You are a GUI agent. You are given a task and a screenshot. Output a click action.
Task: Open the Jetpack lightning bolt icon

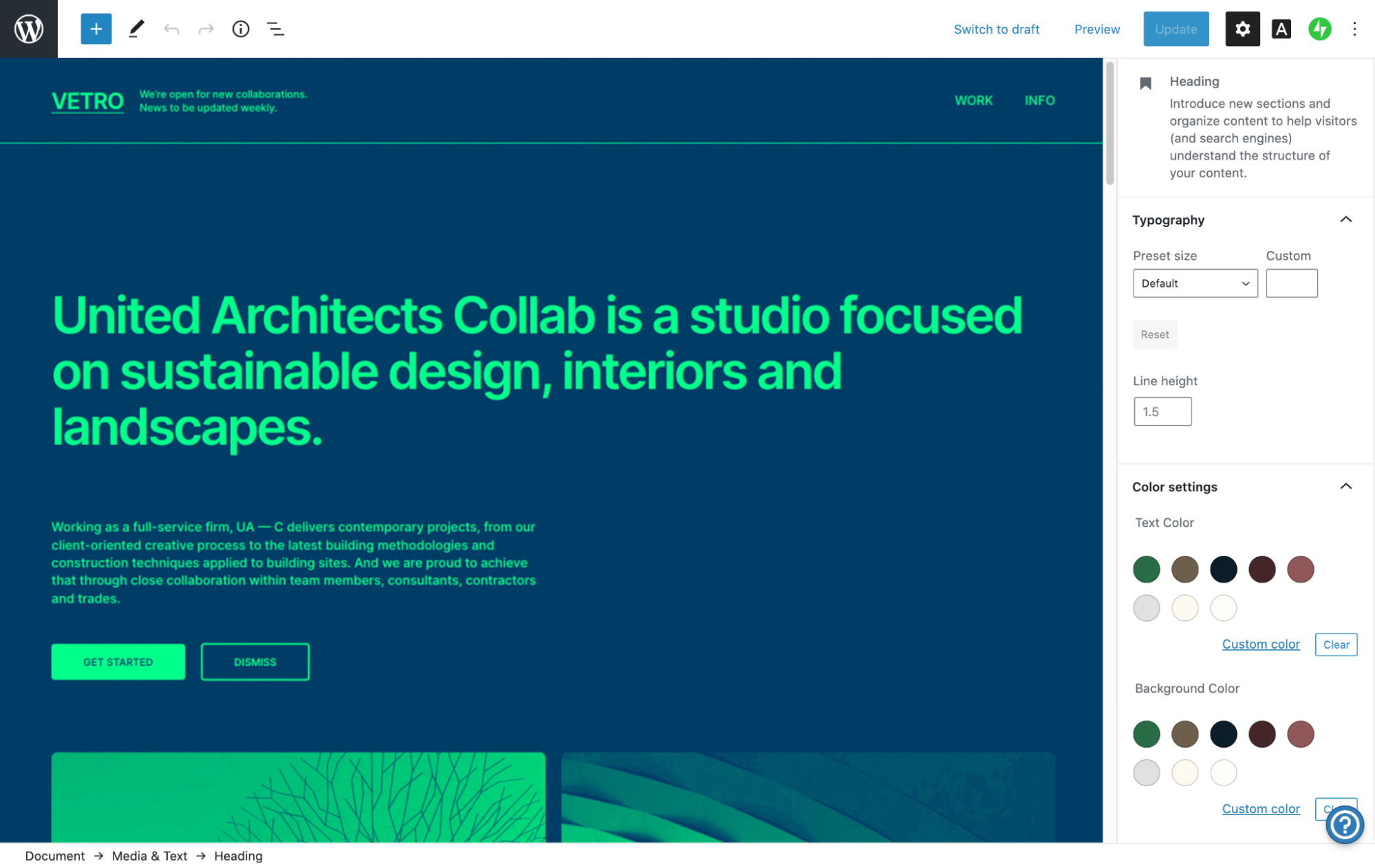[1319, 29]
